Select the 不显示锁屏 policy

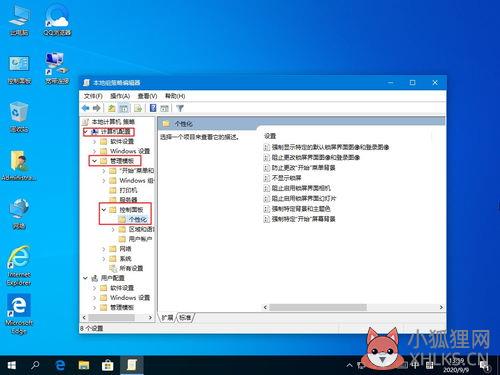pyautogui.click(x=283, y=178)
